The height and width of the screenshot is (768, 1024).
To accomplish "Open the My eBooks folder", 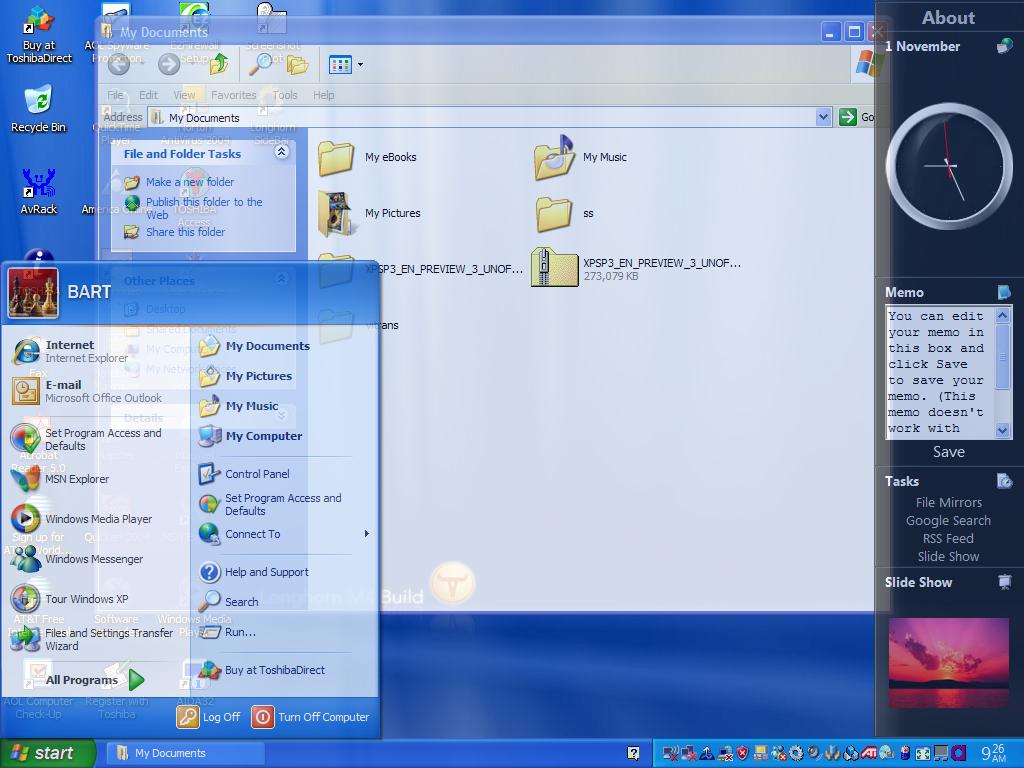I will click(367, 157).
